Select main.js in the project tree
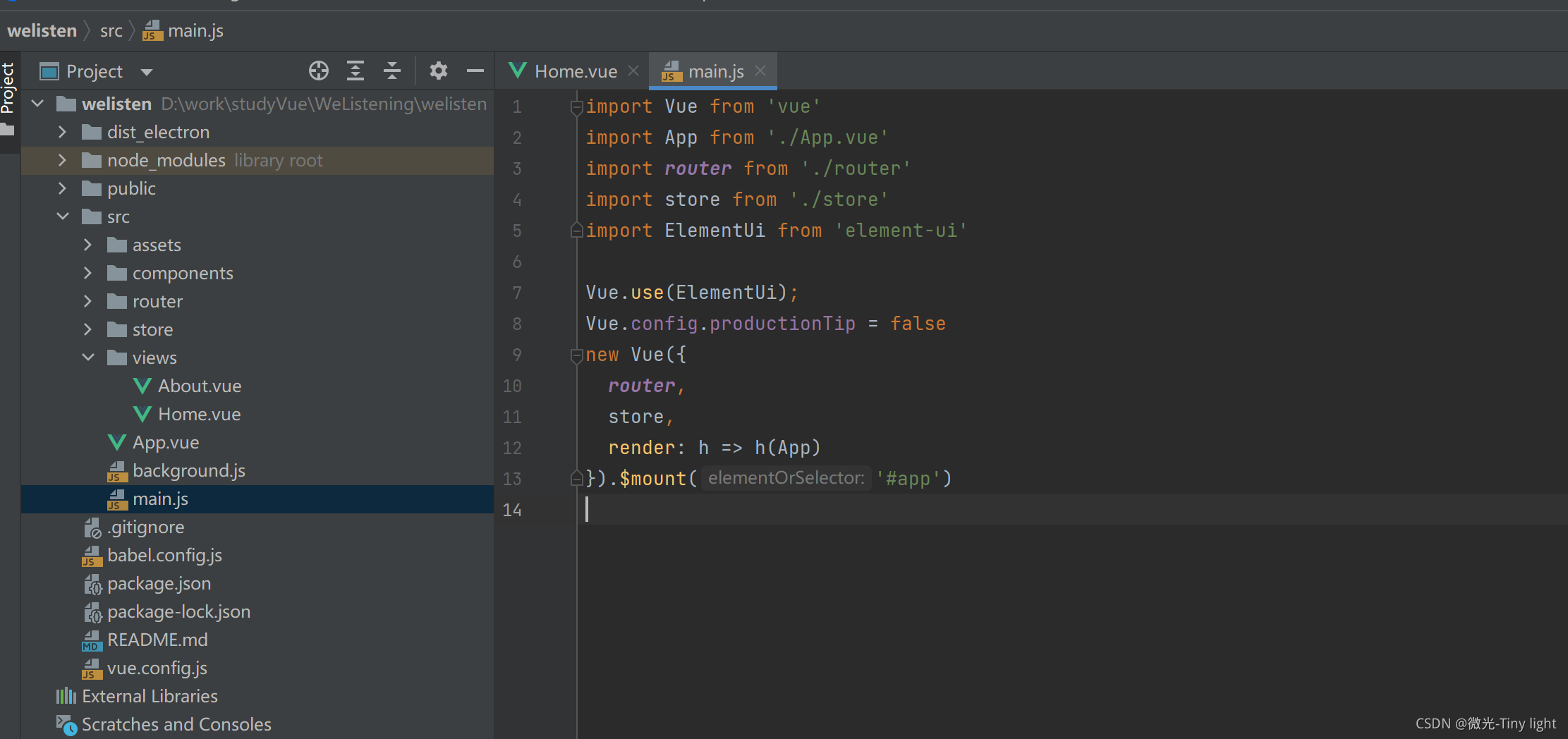This screenshot has height=739, width=1568. coord(257,499)
